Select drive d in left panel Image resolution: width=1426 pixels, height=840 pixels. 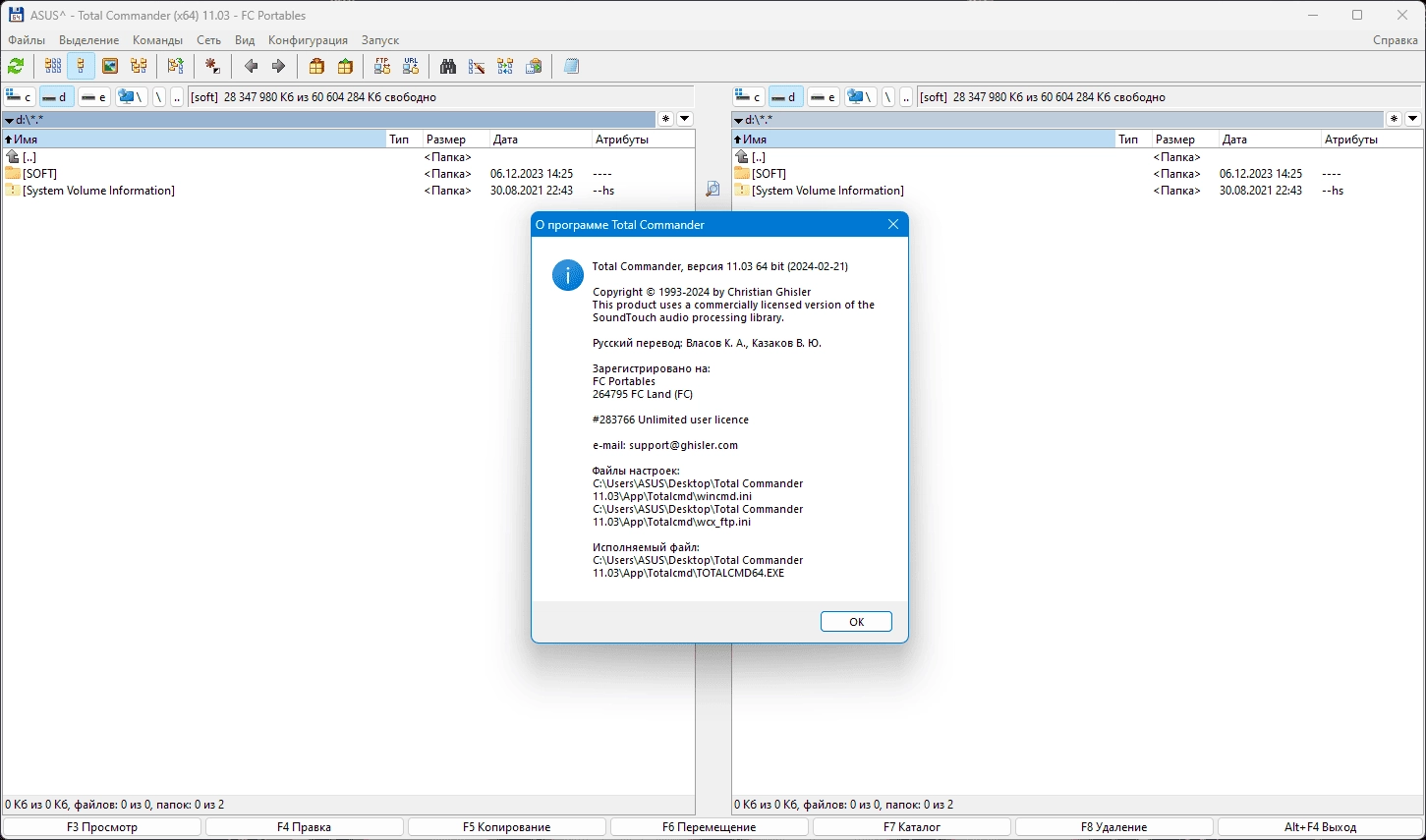pyautogui.click(x=57, y=96)
